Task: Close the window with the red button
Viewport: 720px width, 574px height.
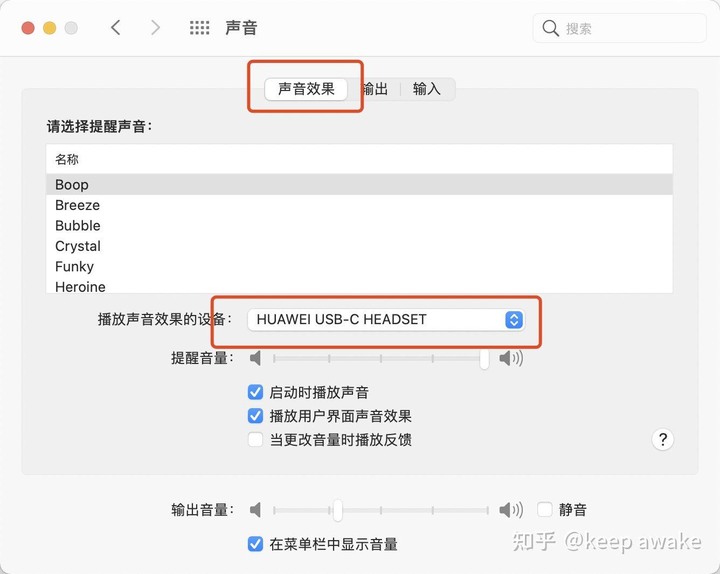Action: (28, 28)
